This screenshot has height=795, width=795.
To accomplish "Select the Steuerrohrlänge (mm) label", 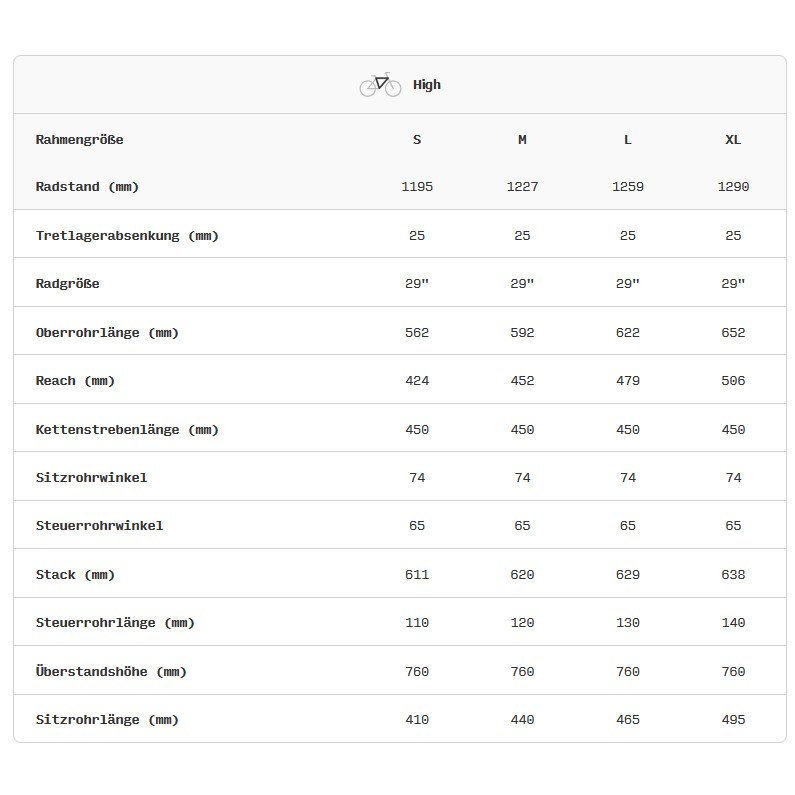I will [x=115, y=623].
